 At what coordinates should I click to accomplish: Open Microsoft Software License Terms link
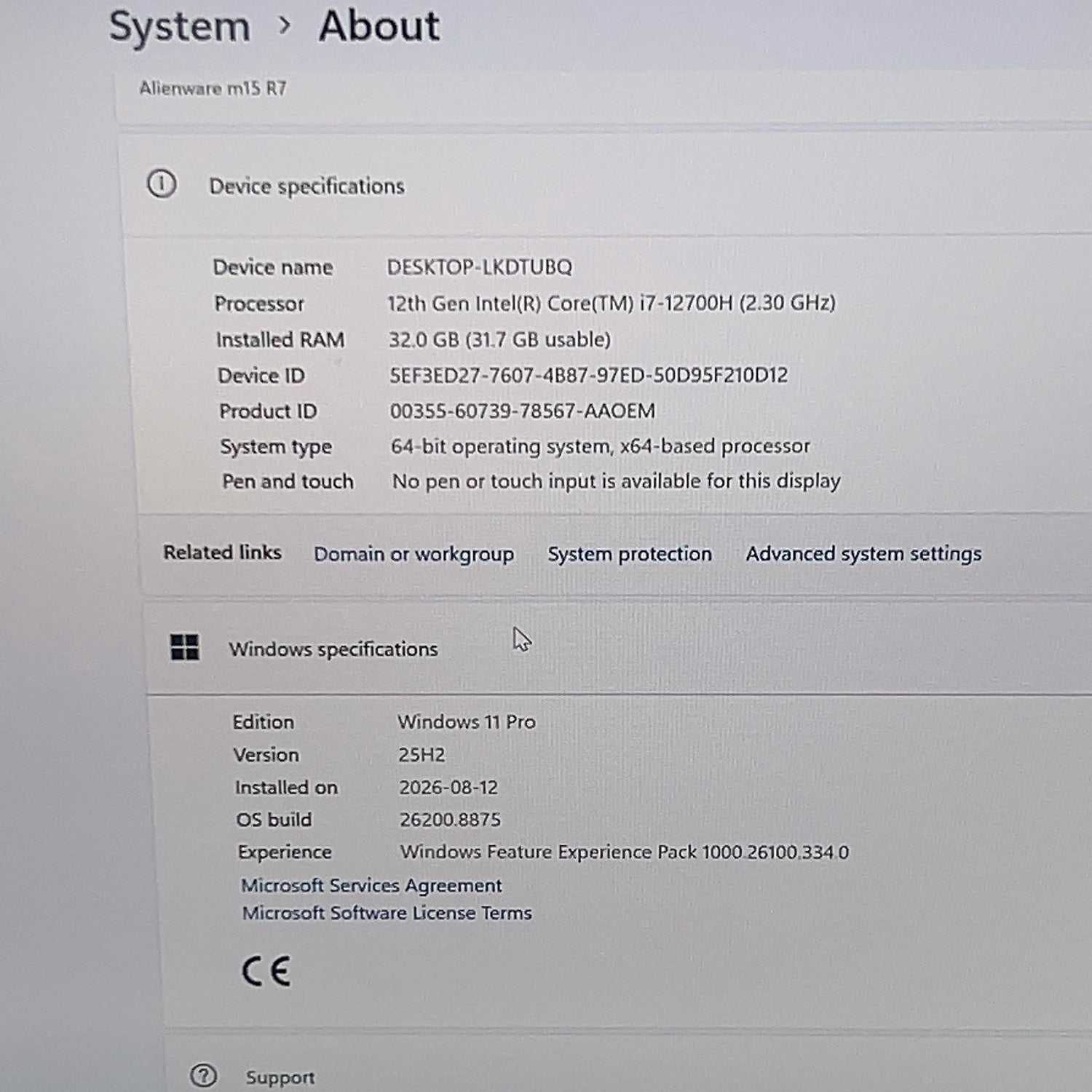tap(387, 913)
